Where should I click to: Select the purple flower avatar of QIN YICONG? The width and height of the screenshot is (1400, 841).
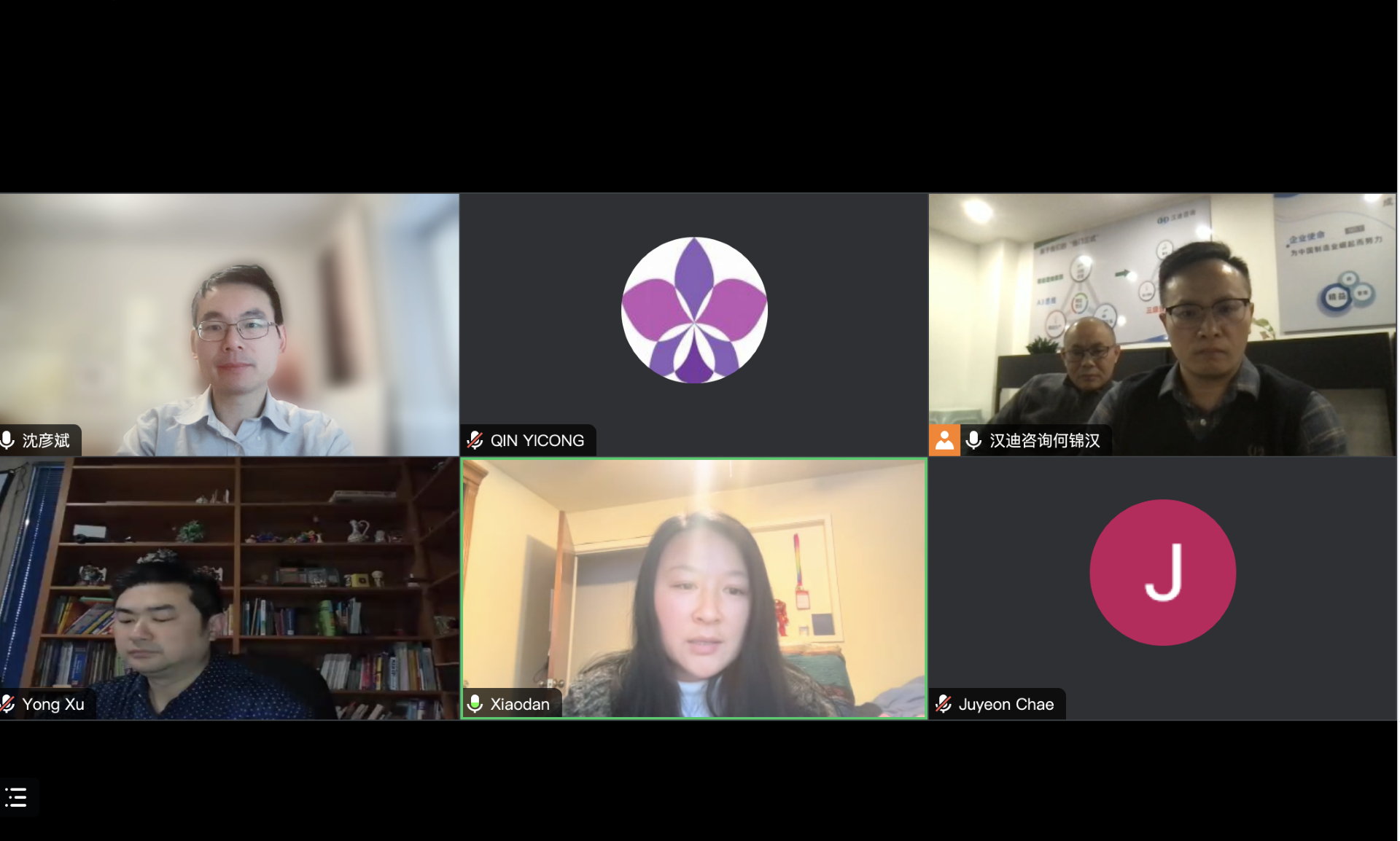click(x=694, y=310)
